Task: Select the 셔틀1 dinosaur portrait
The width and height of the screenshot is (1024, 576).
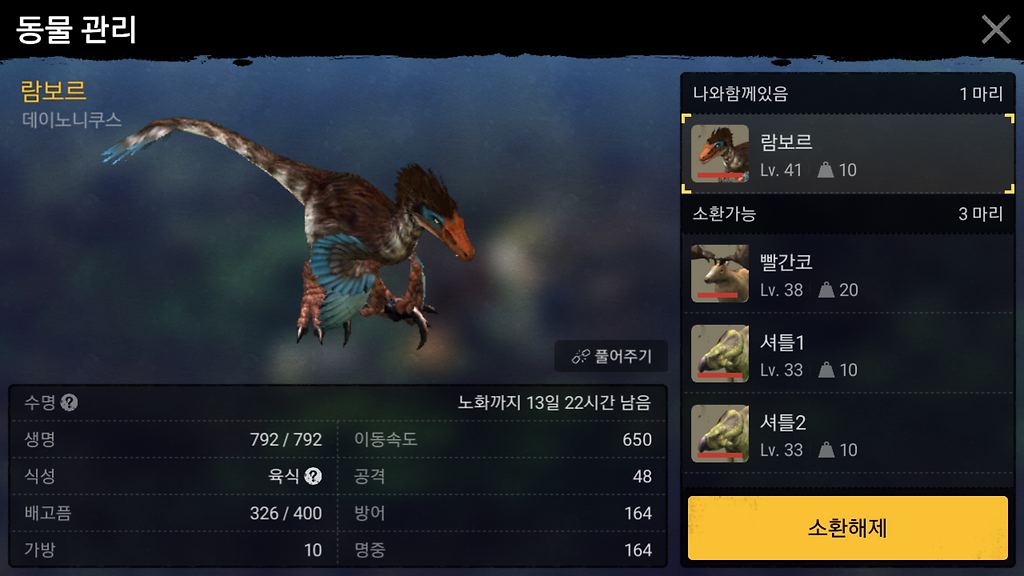Action: point(720,353)
